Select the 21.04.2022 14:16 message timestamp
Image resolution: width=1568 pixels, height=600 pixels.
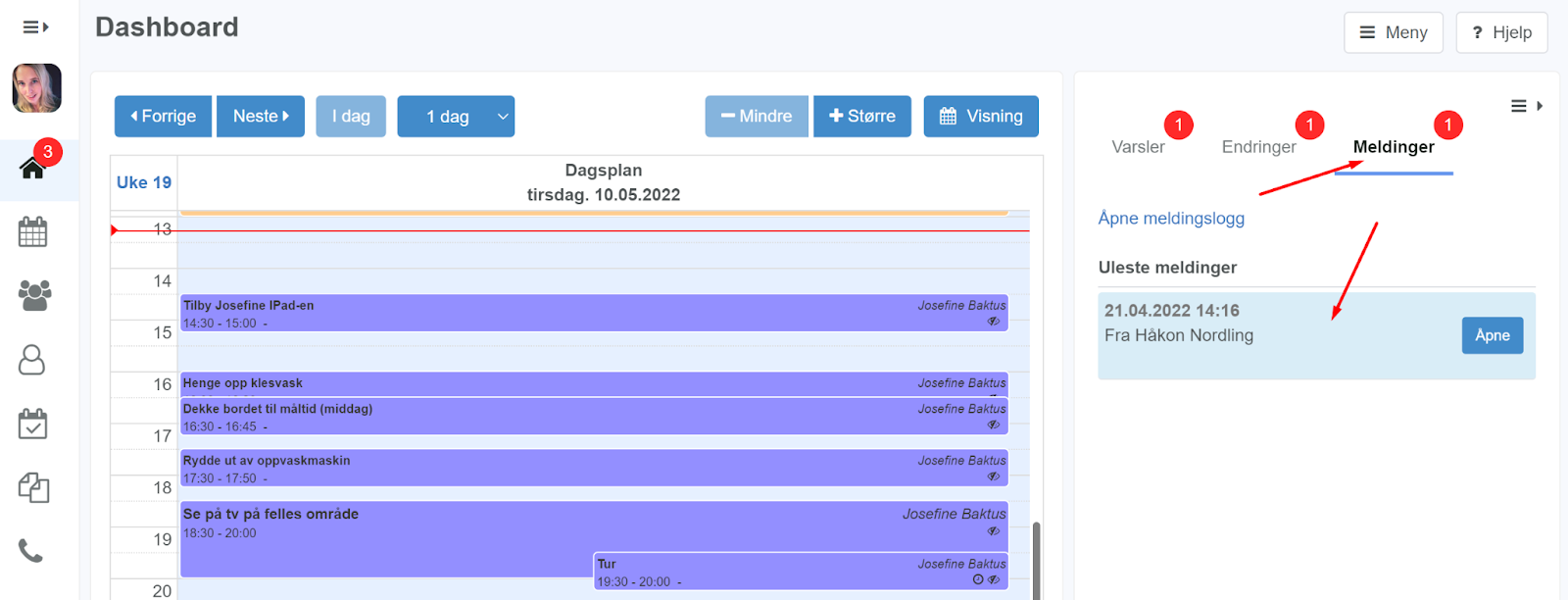coord(1172,311)
